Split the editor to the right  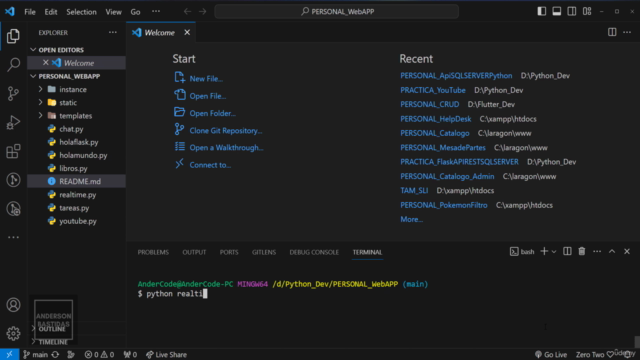click(612, 32)
